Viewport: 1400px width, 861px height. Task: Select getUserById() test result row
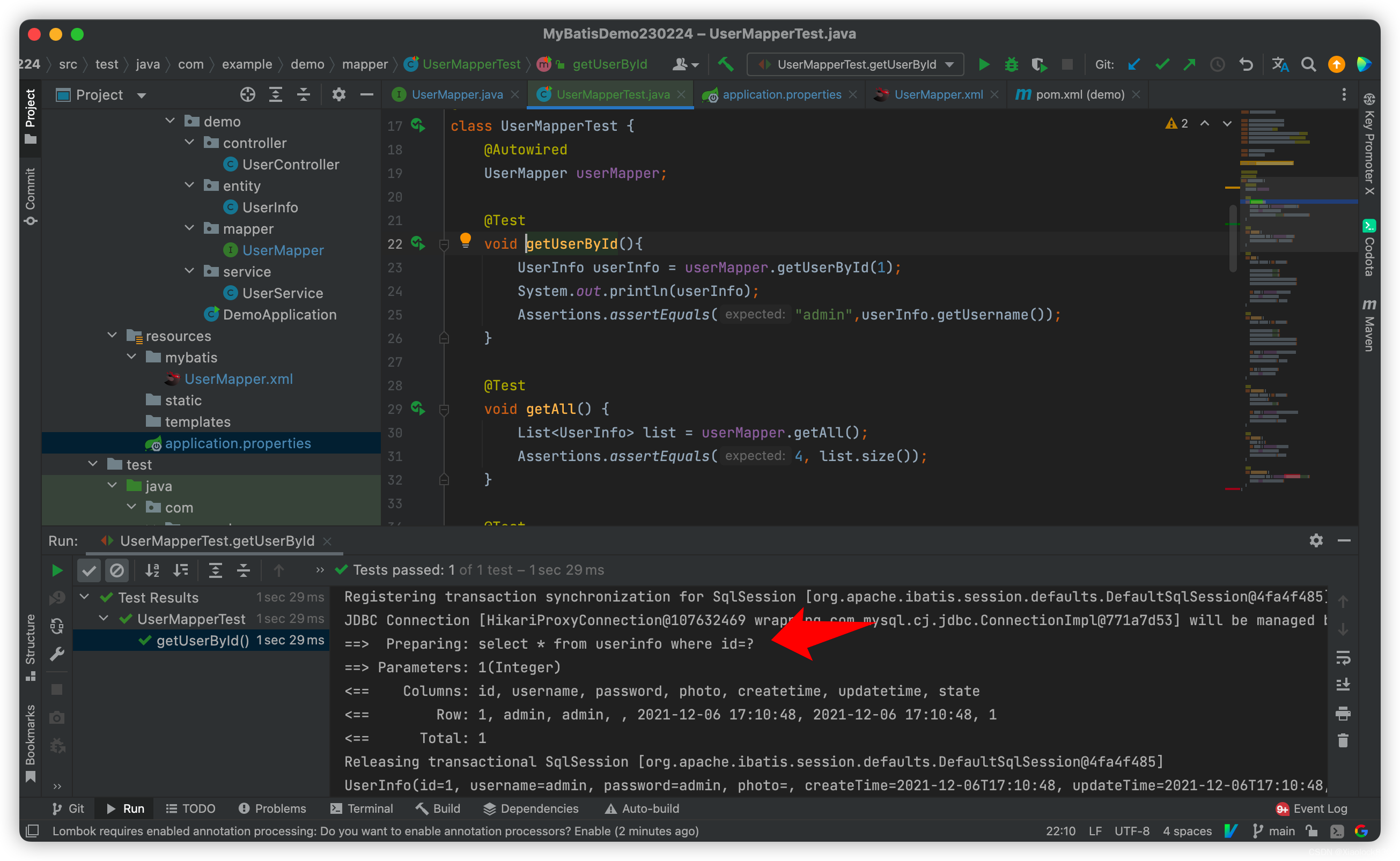pyautogui.click(x=201, y=640)
